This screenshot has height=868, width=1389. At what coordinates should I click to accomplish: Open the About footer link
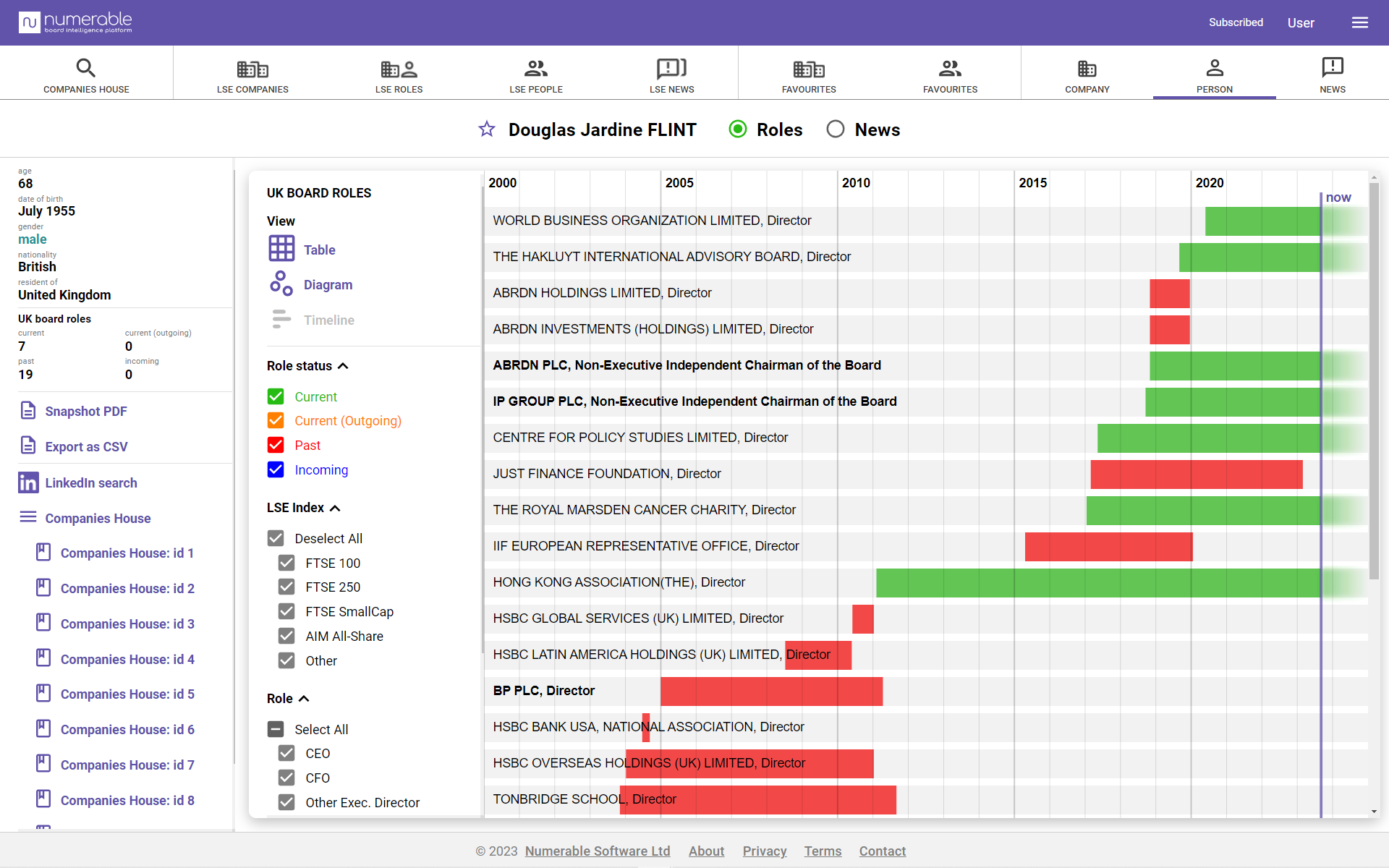pyautogui.click(x=706, y=851)
